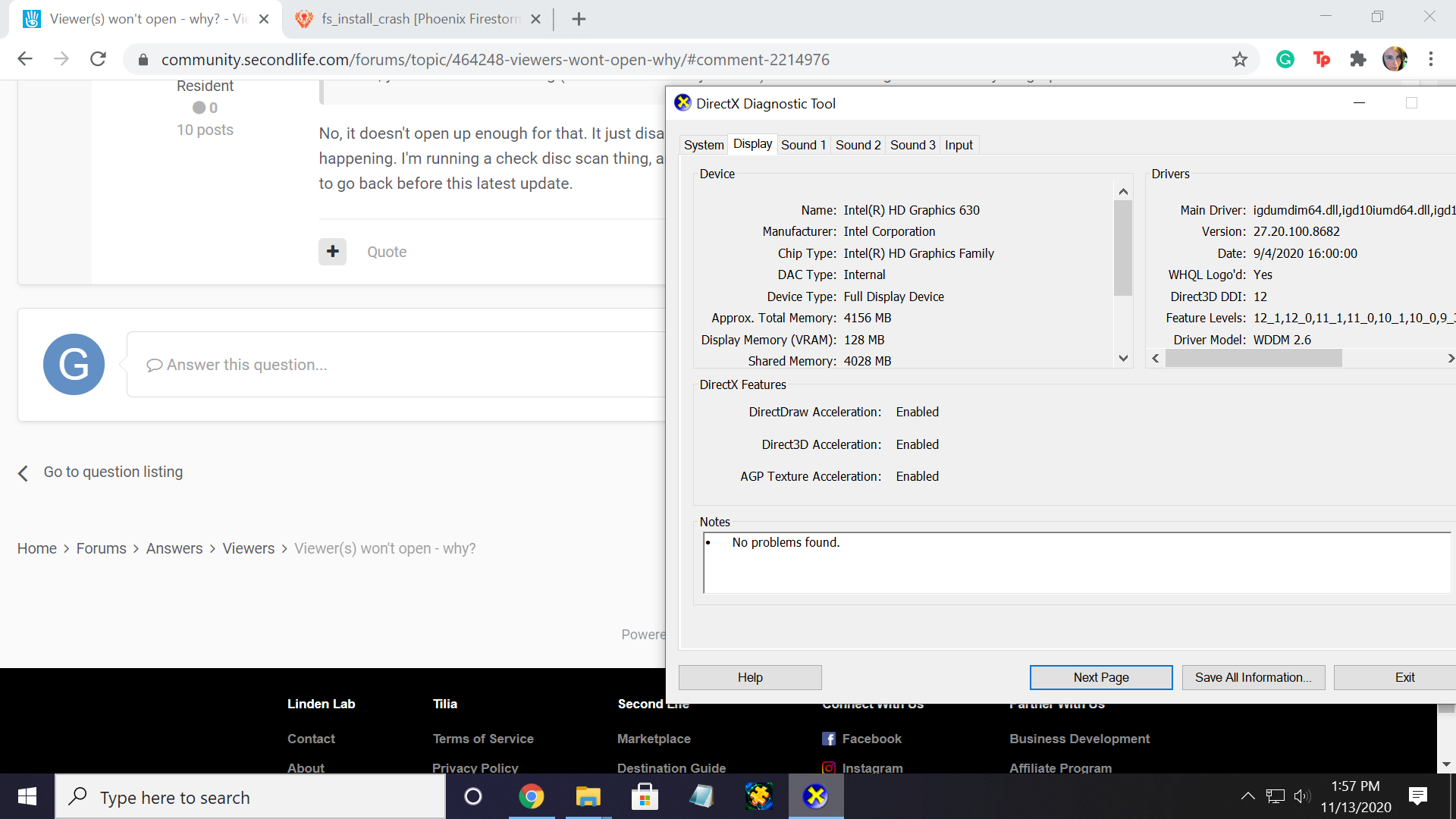1456x819 pixels.
Task: Switch to the Input tab
Action: pos(959,145)
